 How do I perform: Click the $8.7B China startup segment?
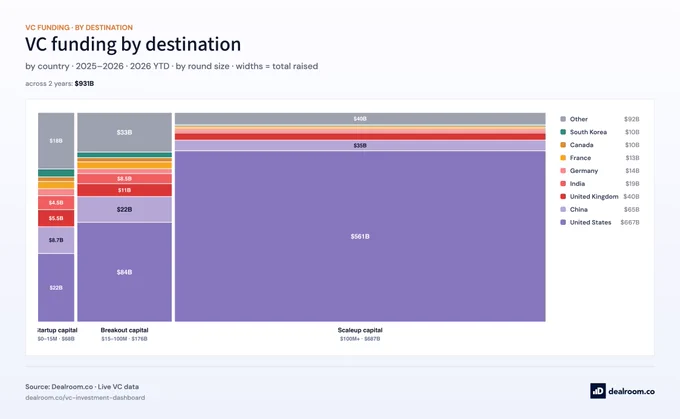pyautogui.click(x=56, y=240)
